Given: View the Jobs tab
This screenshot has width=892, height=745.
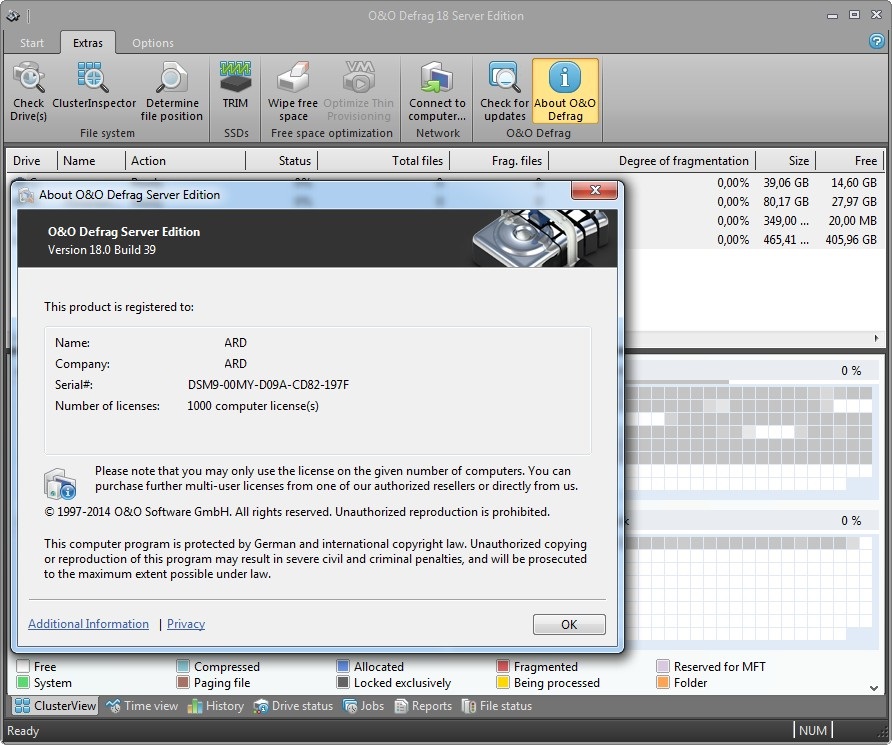Looking at the screenshot, I should coord(364,706).
